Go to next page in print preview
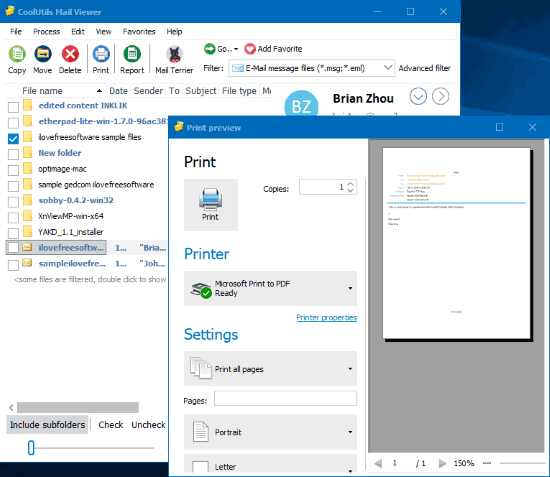Screen dimensions: 550x477 (442, 463)
